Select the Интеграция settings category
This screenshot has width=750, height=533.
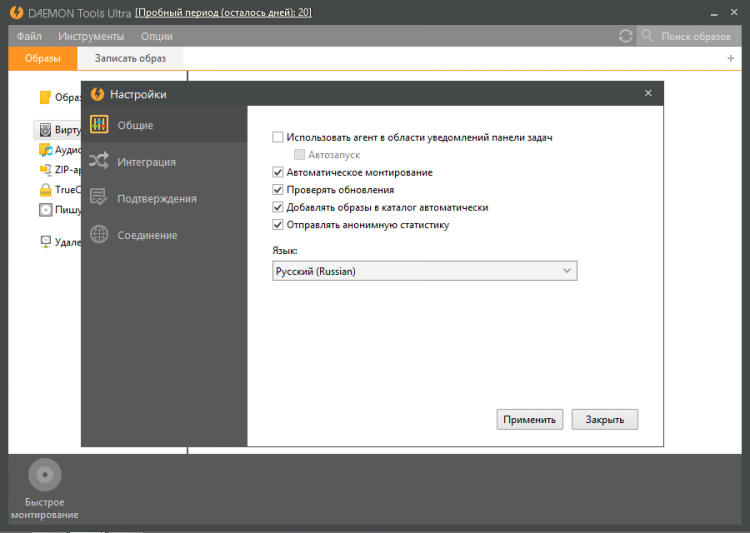click(164, 162)
